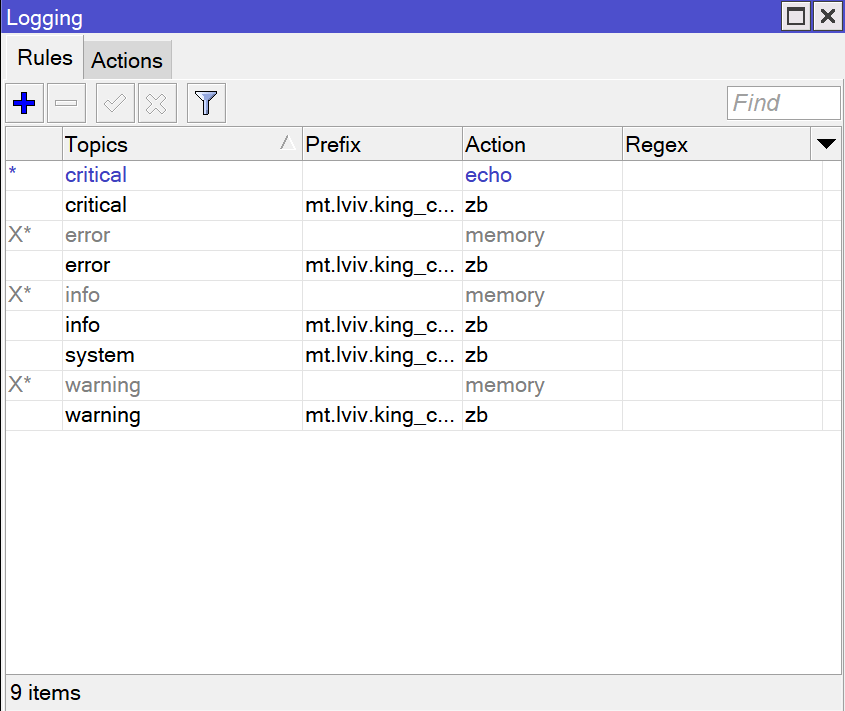Image resolution: width=845 pixels, height=711 pixels.
Task: Open the funnel Filter icon
Action: coord(206,103)
